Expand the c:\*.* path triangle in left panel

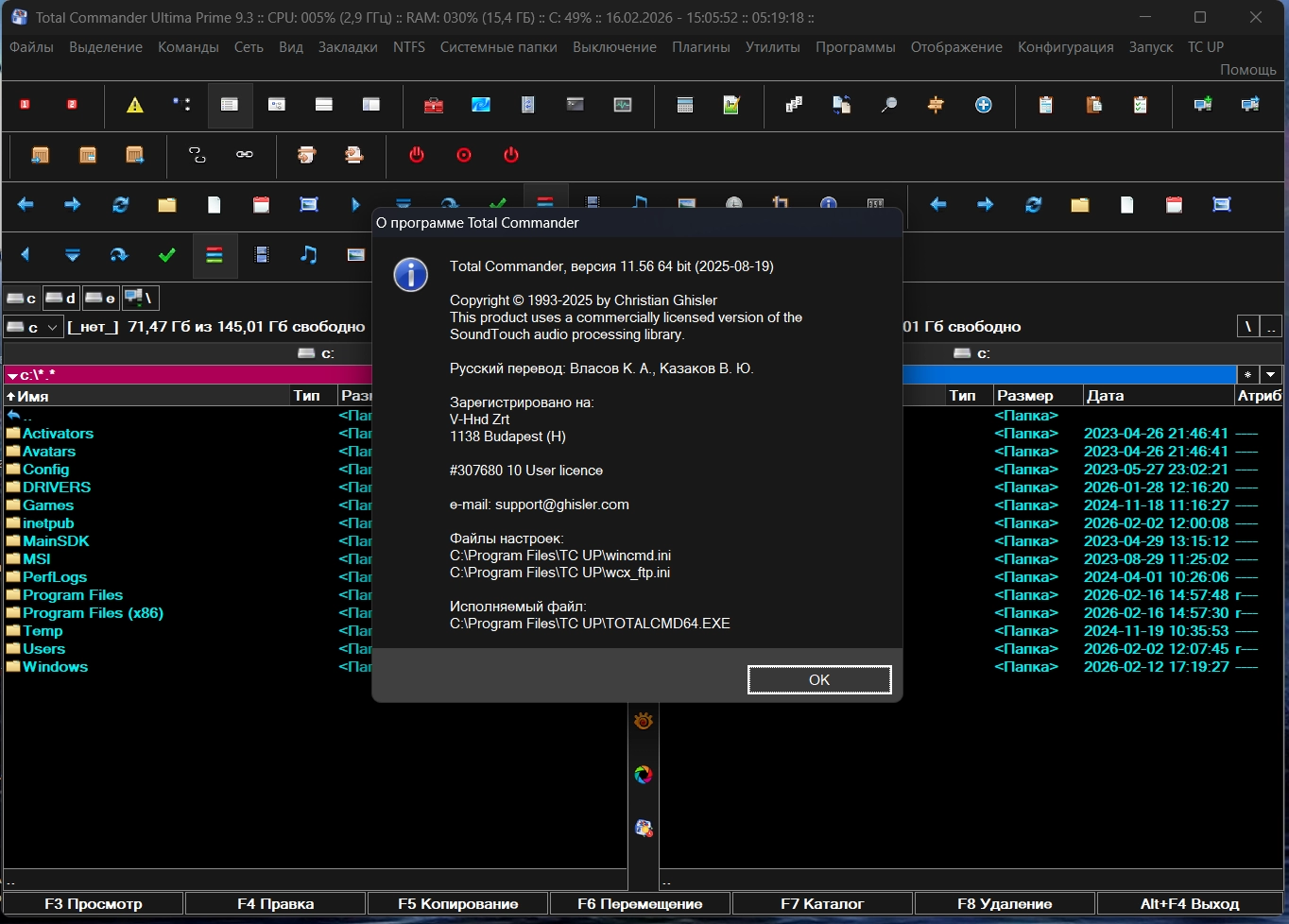click(12, 376)
